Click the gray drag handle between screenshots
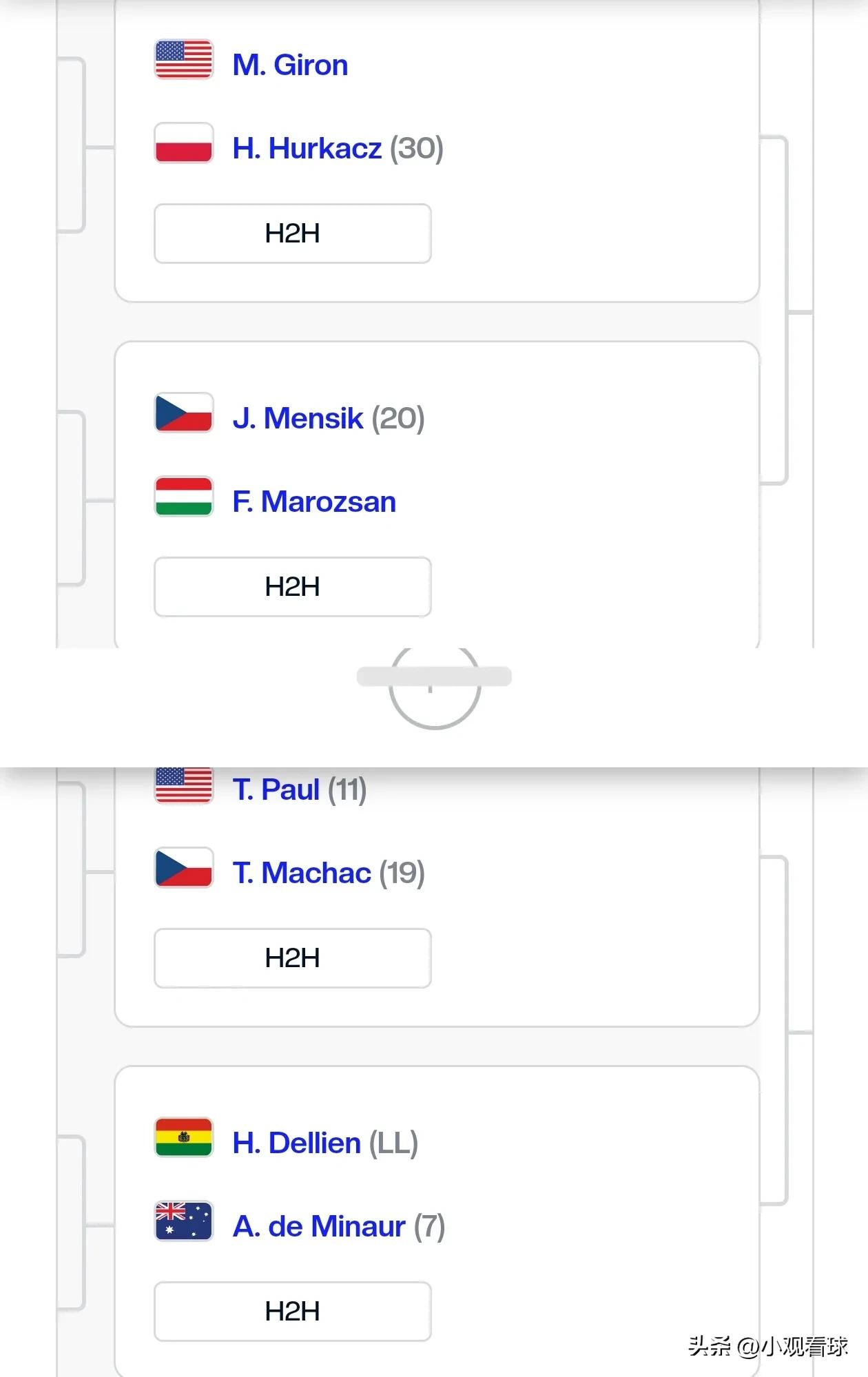This screenshot has height=1377, width=868. coord(434,676)
